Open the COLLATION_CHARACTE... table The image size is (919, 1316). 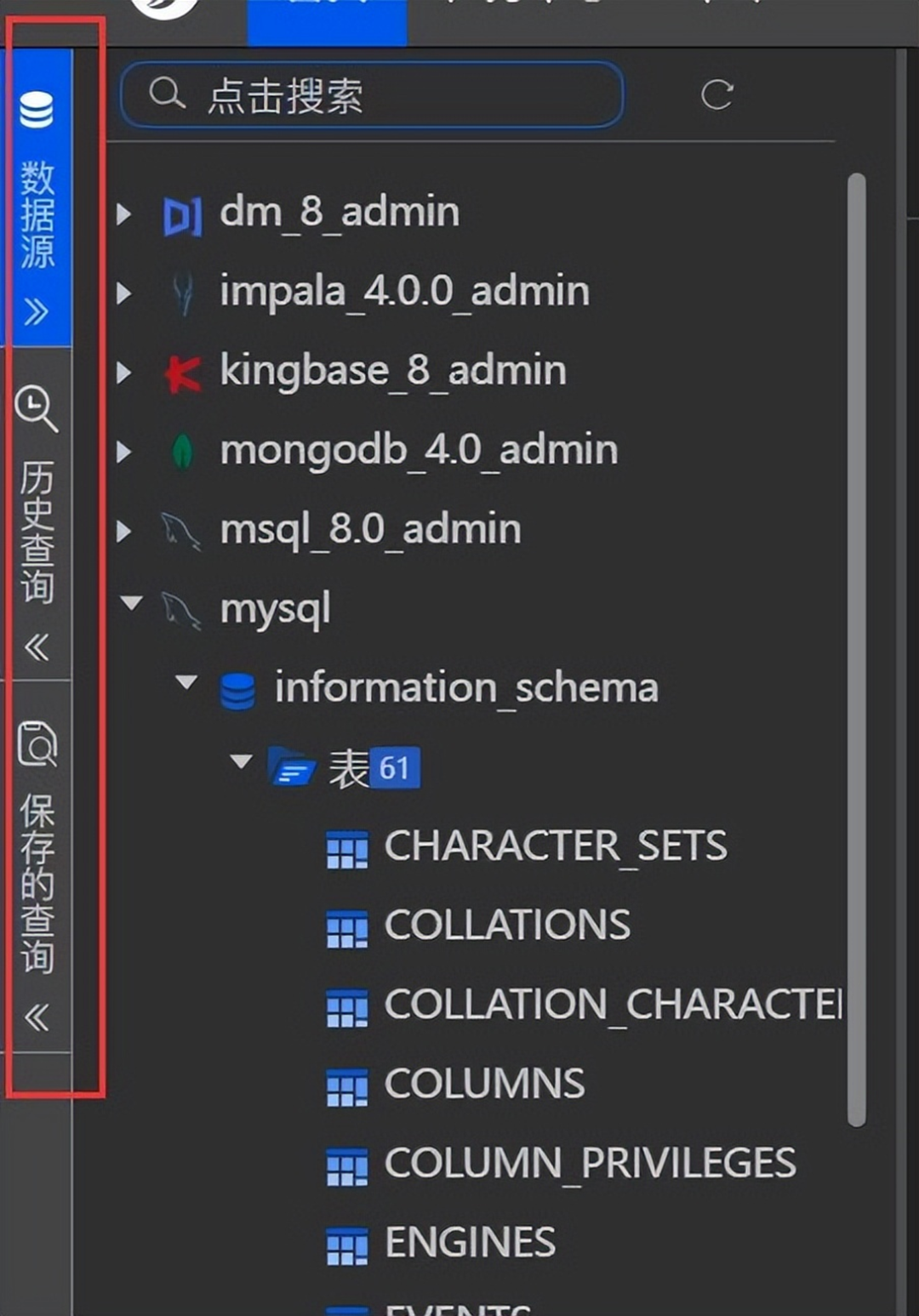click(613, 1005)
